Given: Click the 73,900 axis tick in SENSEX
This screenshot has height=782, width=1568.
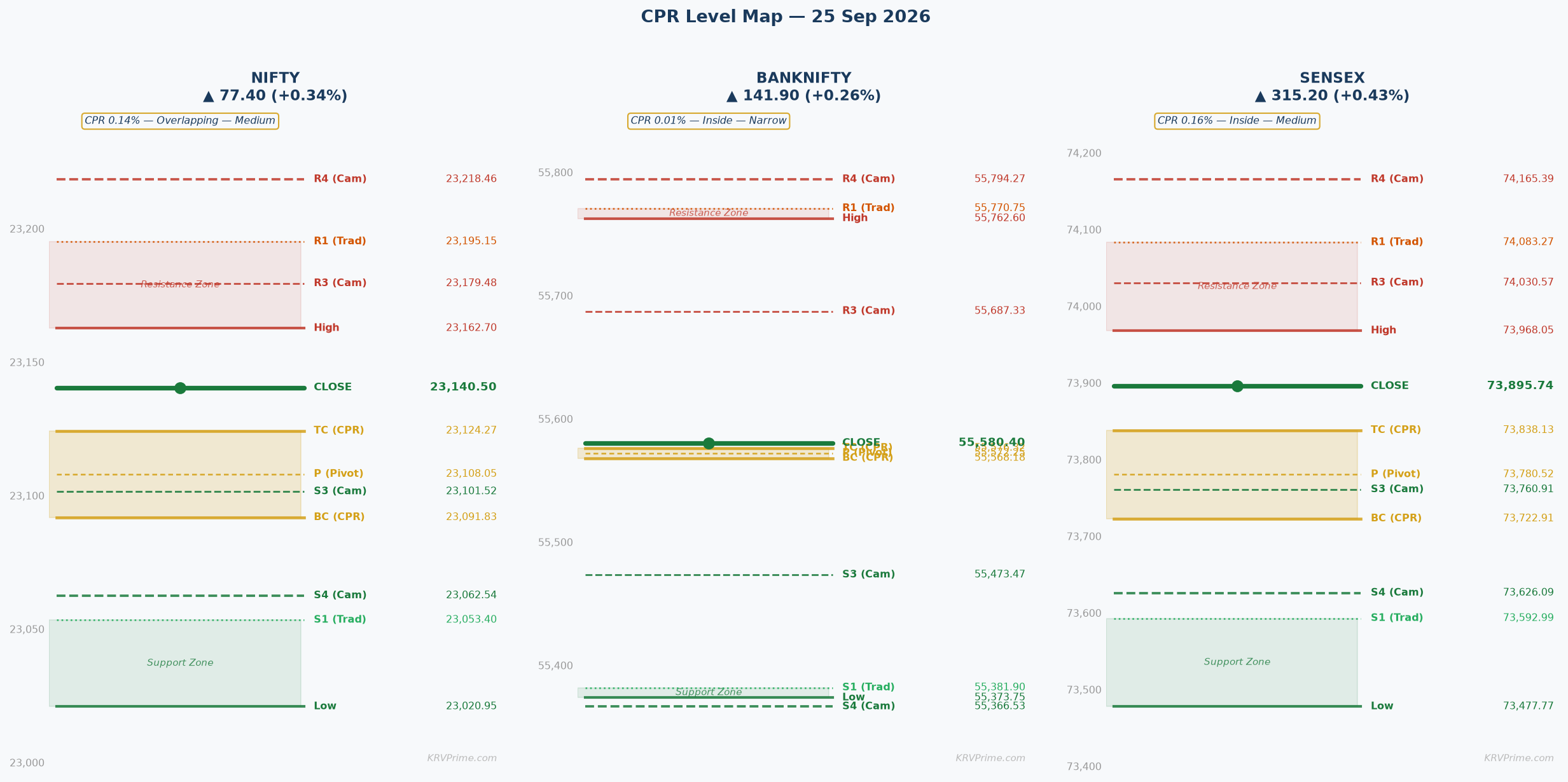Looking at the screenshot, I should (x=1084, y=383).
